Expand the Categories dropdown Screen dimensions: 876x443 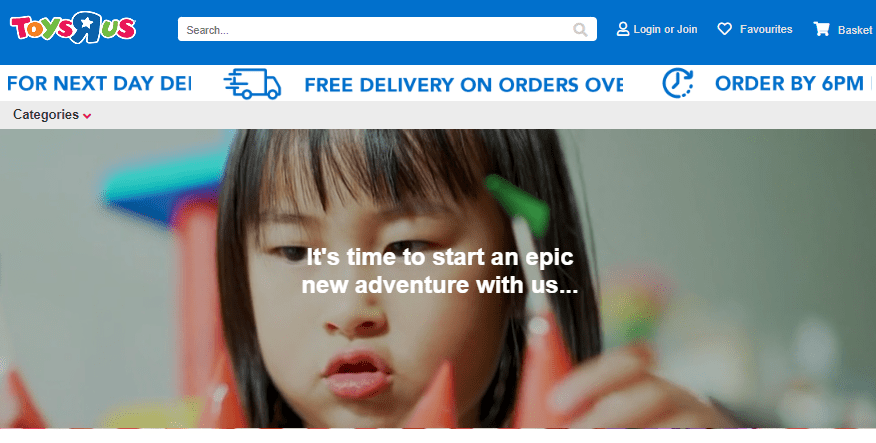(x=52, y=115)
